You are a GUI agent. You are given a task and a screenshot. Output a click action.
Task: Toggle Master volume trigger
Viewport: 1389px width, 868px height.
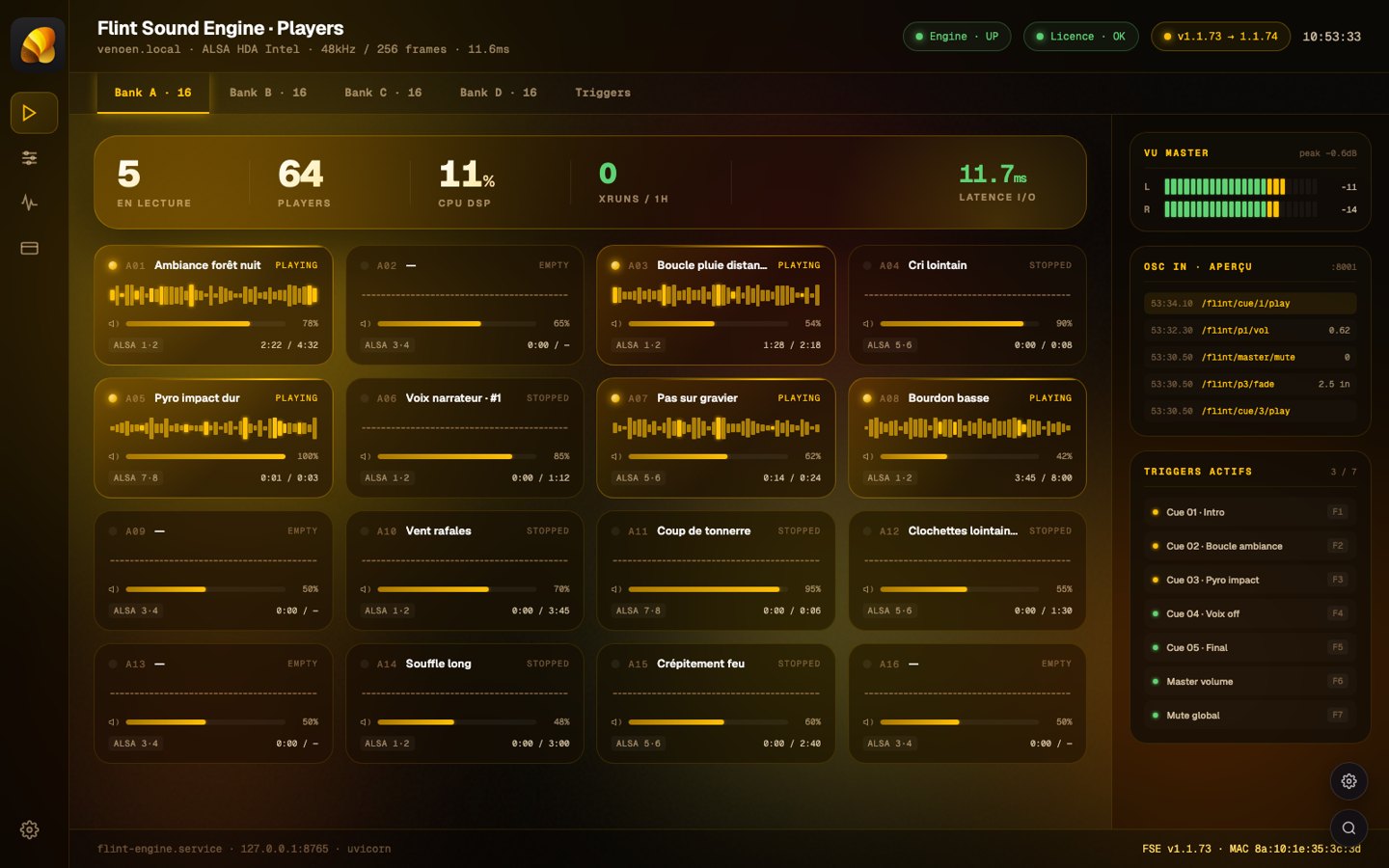[1250, 681]
